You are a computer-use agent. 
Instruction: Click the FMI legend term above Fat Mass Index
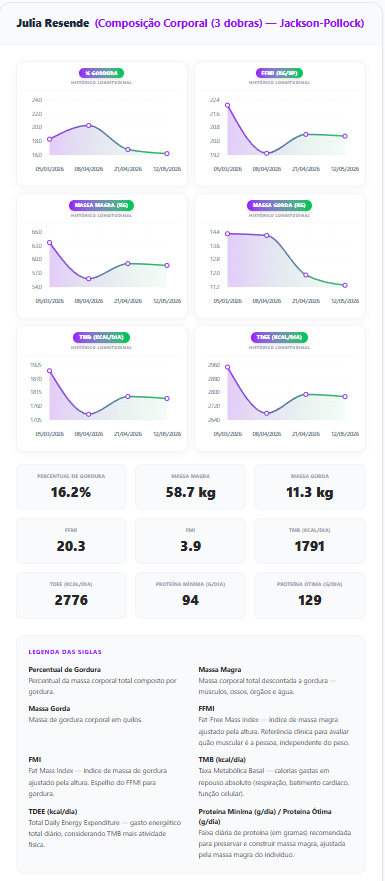[x=35, y=759]
